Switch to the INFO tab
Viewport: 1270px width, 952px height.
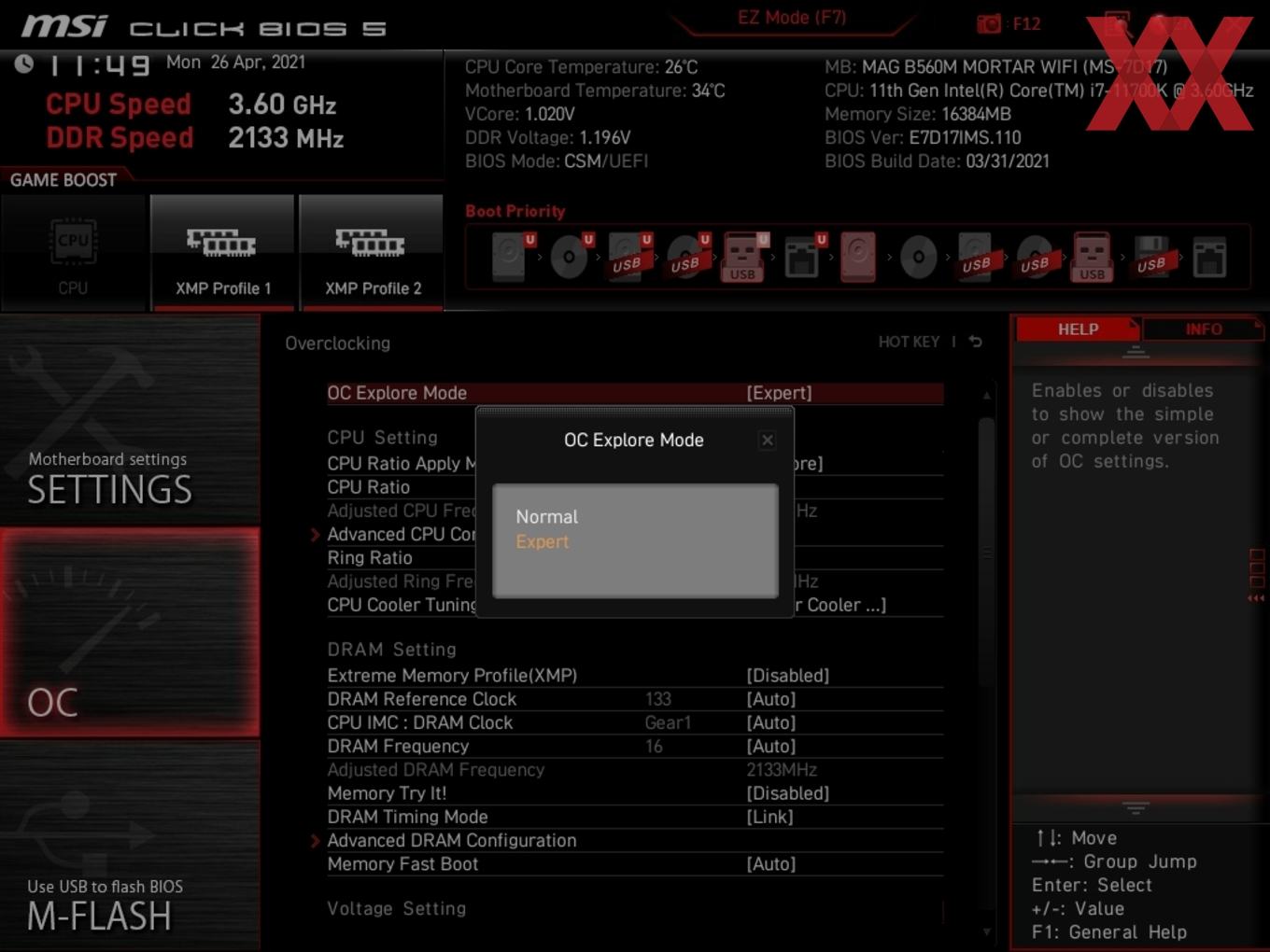click(1203, 329)
